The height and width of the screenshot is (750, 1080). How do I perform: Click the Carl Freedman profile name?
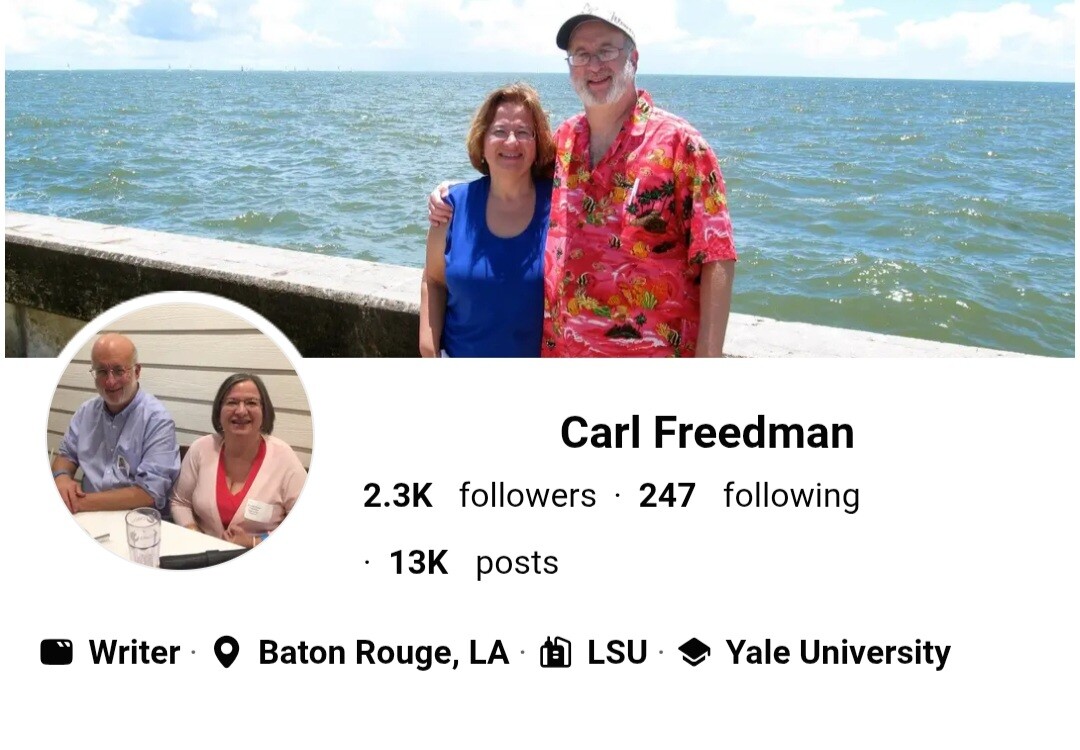[707, 433]
